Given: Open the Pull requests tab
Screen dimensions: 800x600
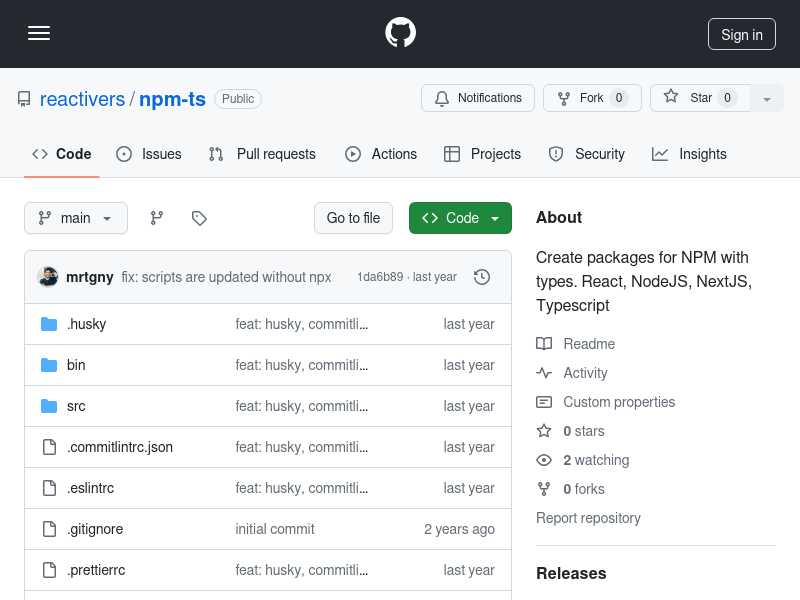Looking at the screenshot, I should (262, 154).
